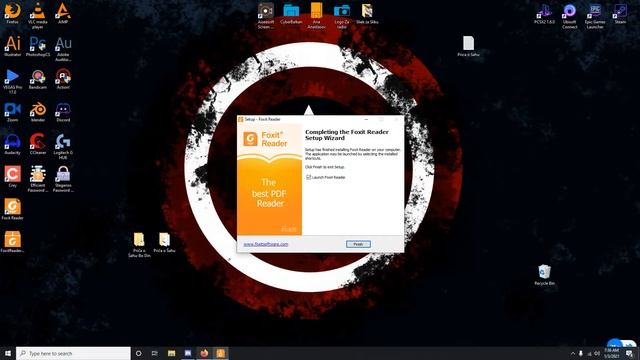
Task: Select the VEGAS Pro desktop icon
Action: (x=12, y=81)
